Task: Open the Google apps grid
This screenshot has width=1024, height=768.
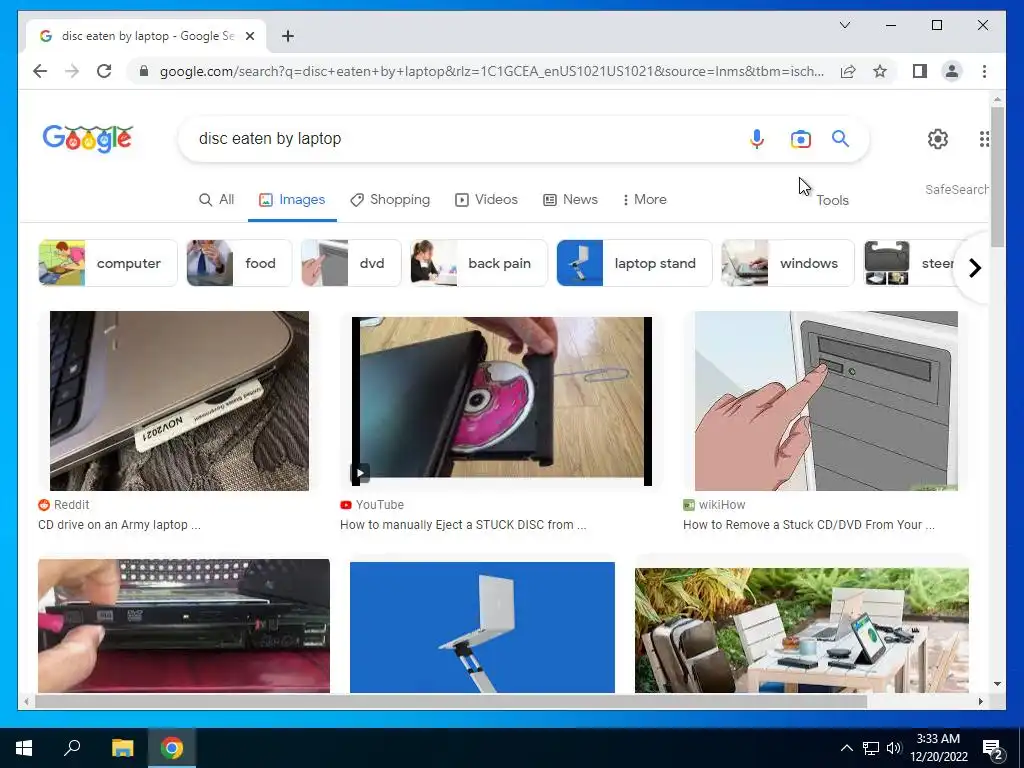Action: click(984, 138)
